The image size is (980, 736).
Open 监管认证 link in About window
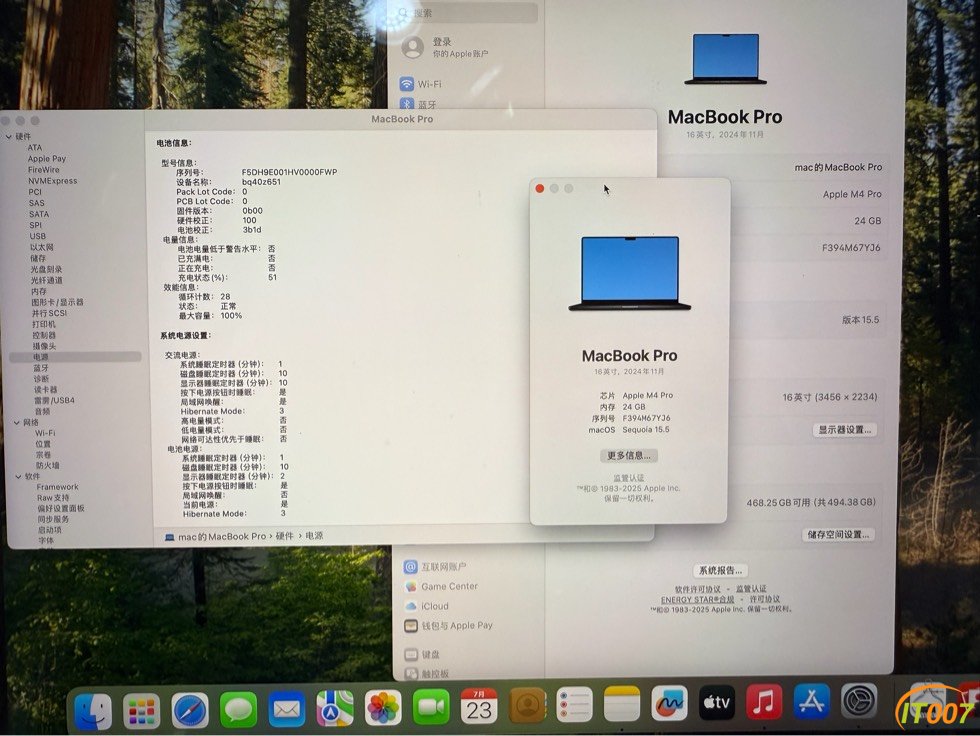[x=628, y=477]
